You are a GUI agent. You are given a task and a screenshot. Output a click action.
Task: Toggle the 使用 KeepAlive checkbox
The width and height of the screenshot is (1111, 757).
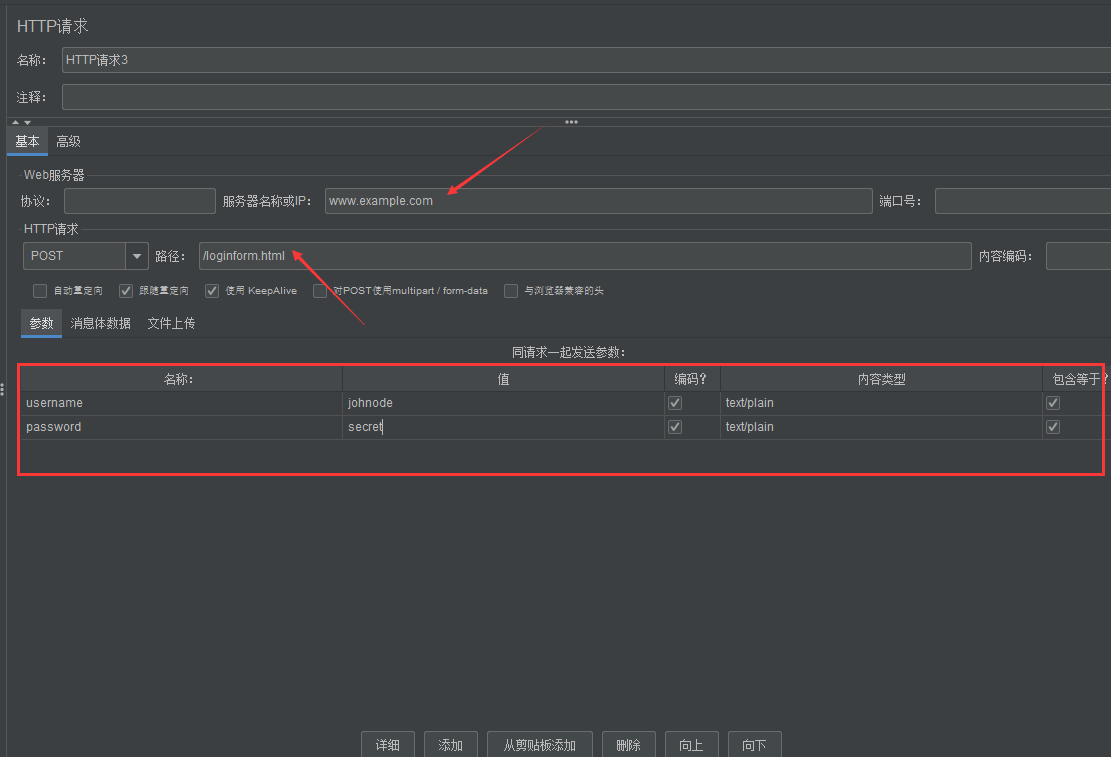[212, 291]
